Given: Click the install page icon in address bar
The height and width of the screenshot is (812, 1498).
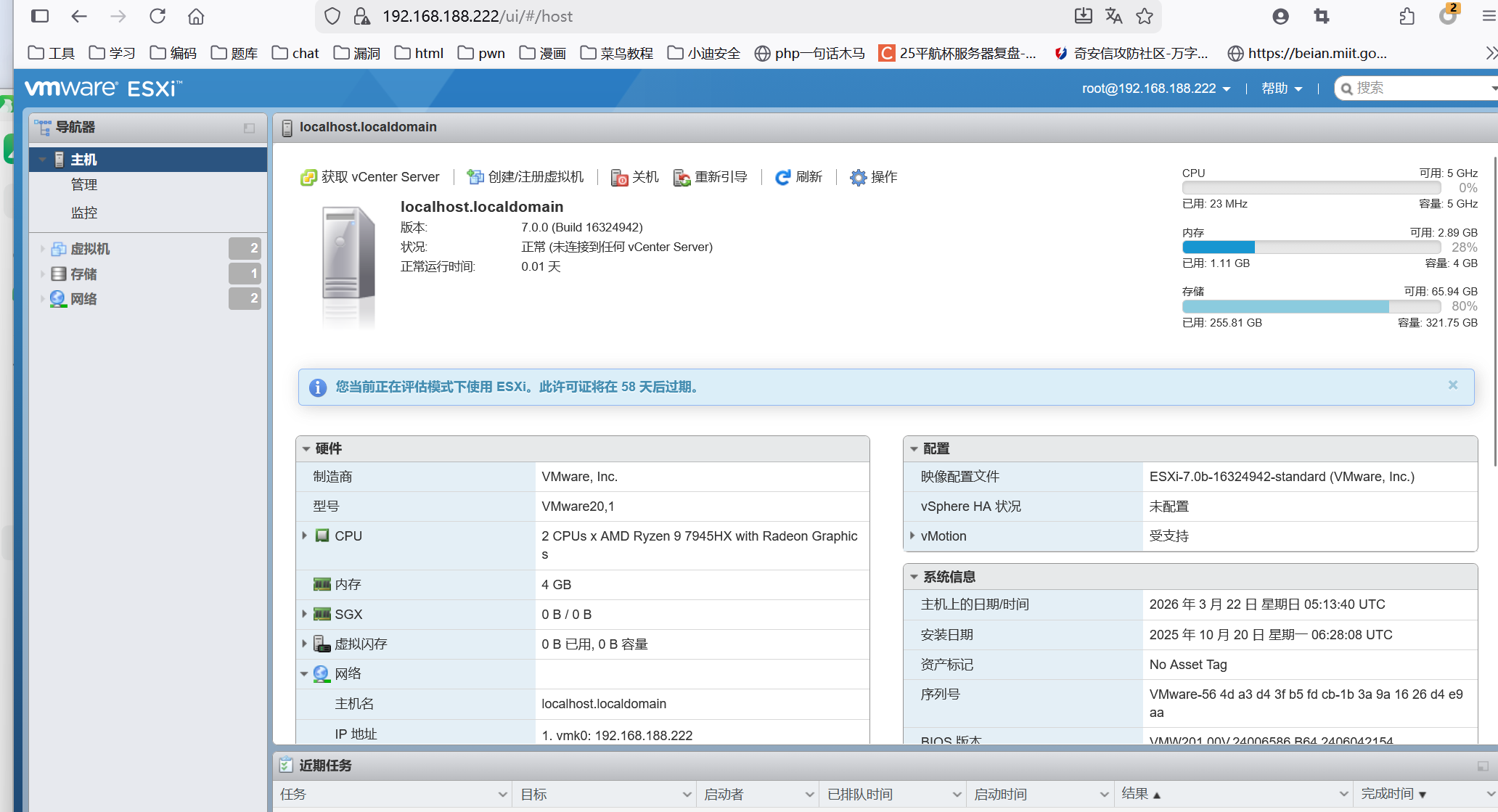Looking at the screenshot, I should point(1083,16).
